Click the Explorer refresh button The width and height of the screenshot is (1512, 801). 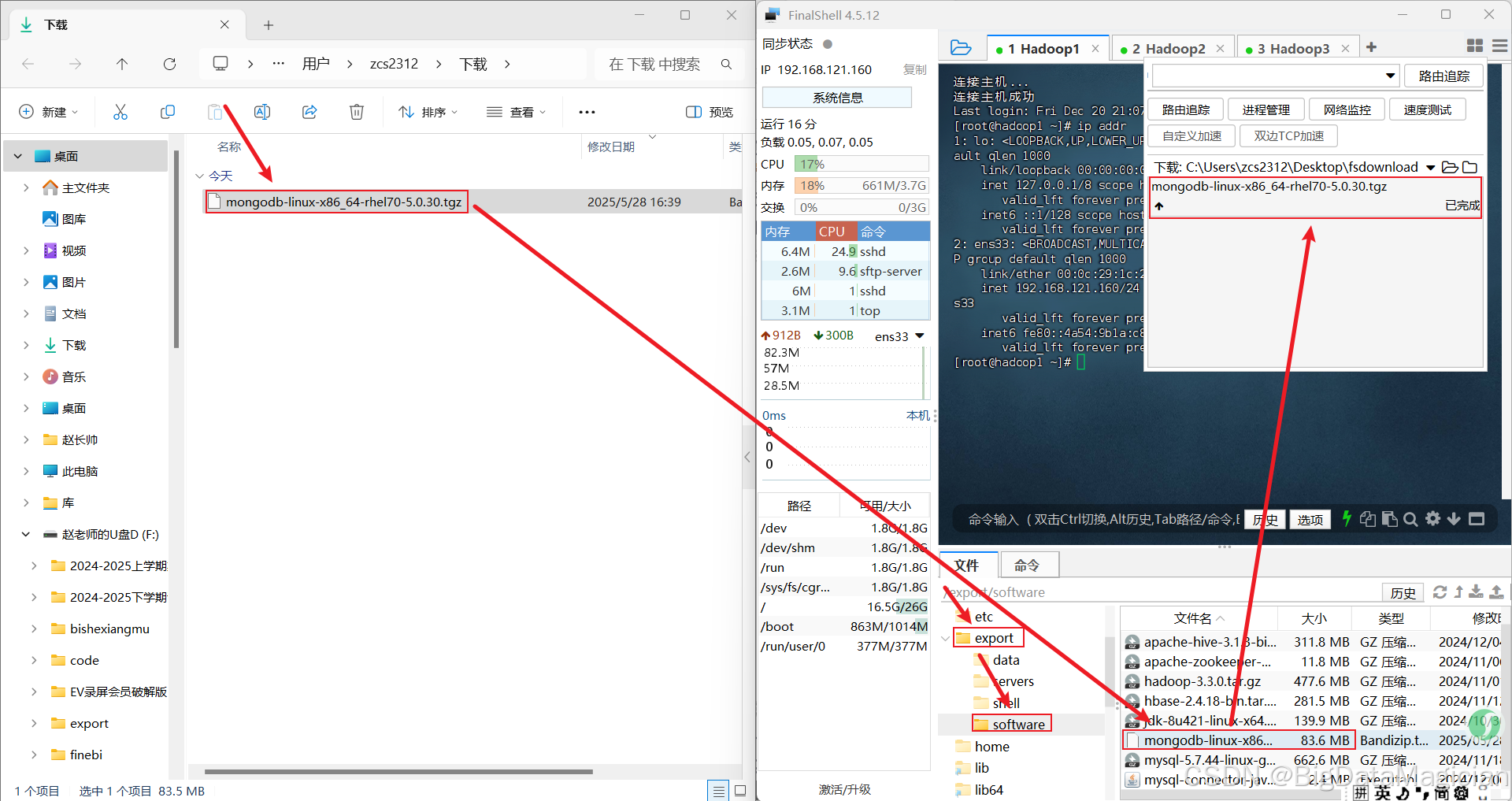(169, 64)
